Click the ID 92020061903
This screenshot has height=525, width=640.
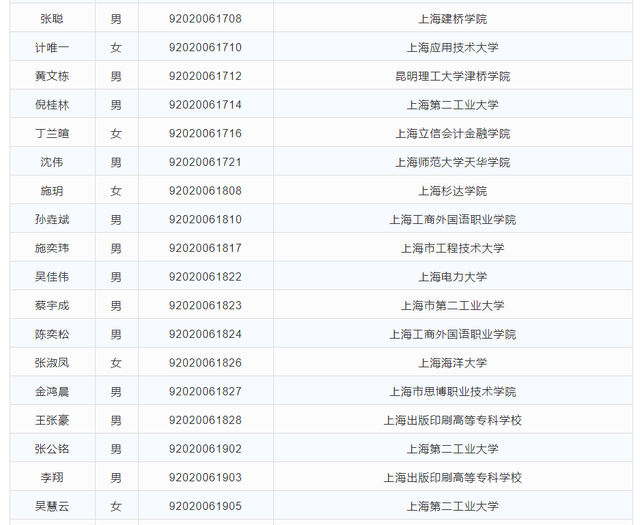[205, 478]
